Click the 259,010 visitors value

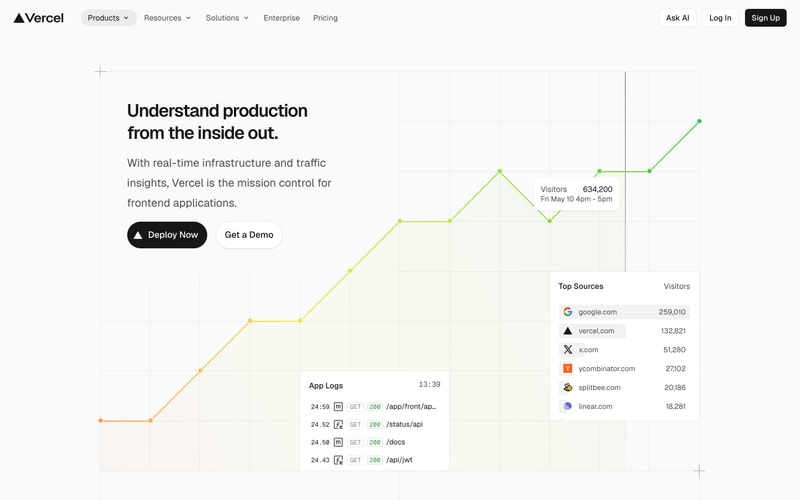coord(672,312)
